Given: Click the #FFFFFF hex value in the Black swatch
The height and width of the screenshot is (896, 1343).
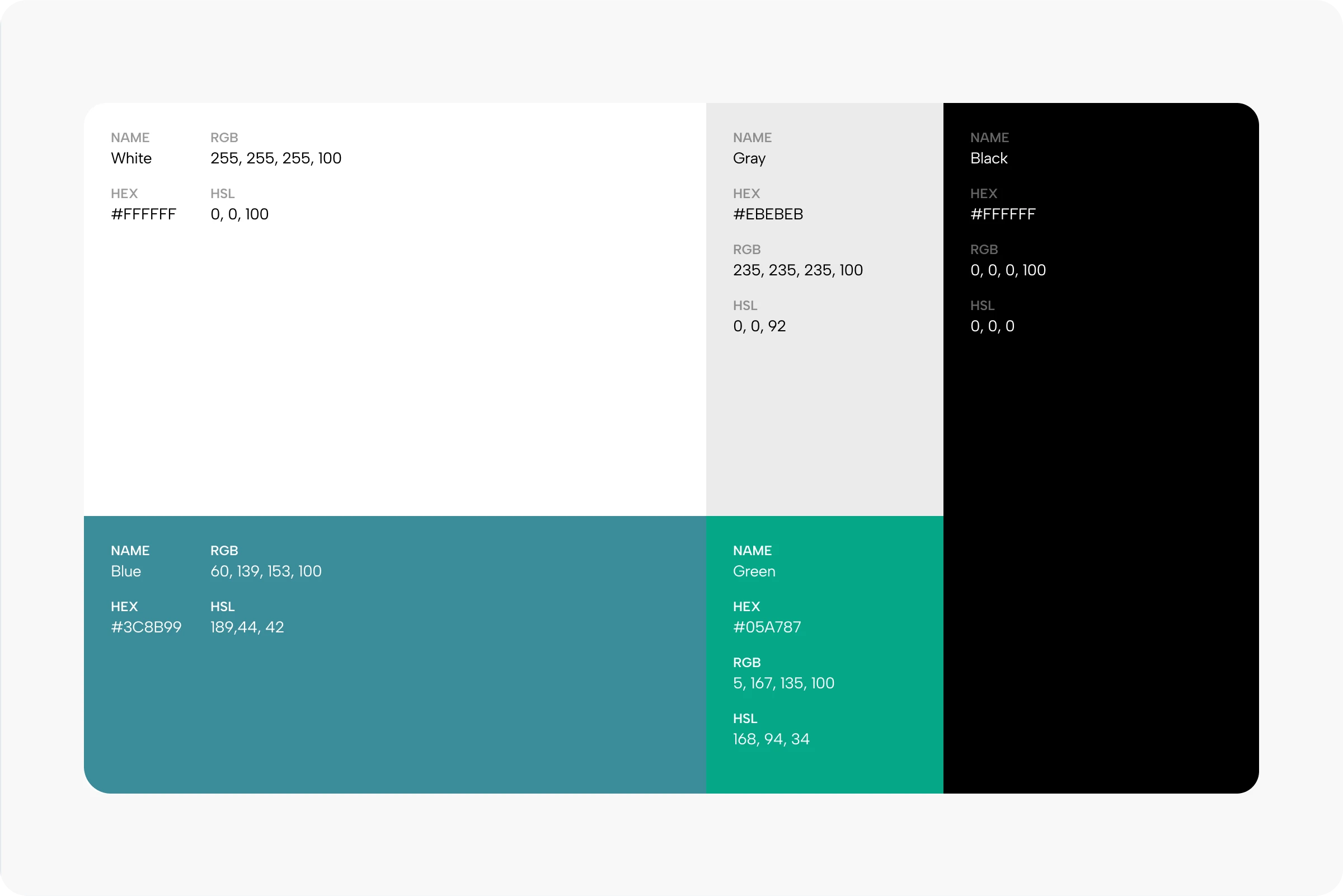Looking at the screenshot, I should (1003, 214).
